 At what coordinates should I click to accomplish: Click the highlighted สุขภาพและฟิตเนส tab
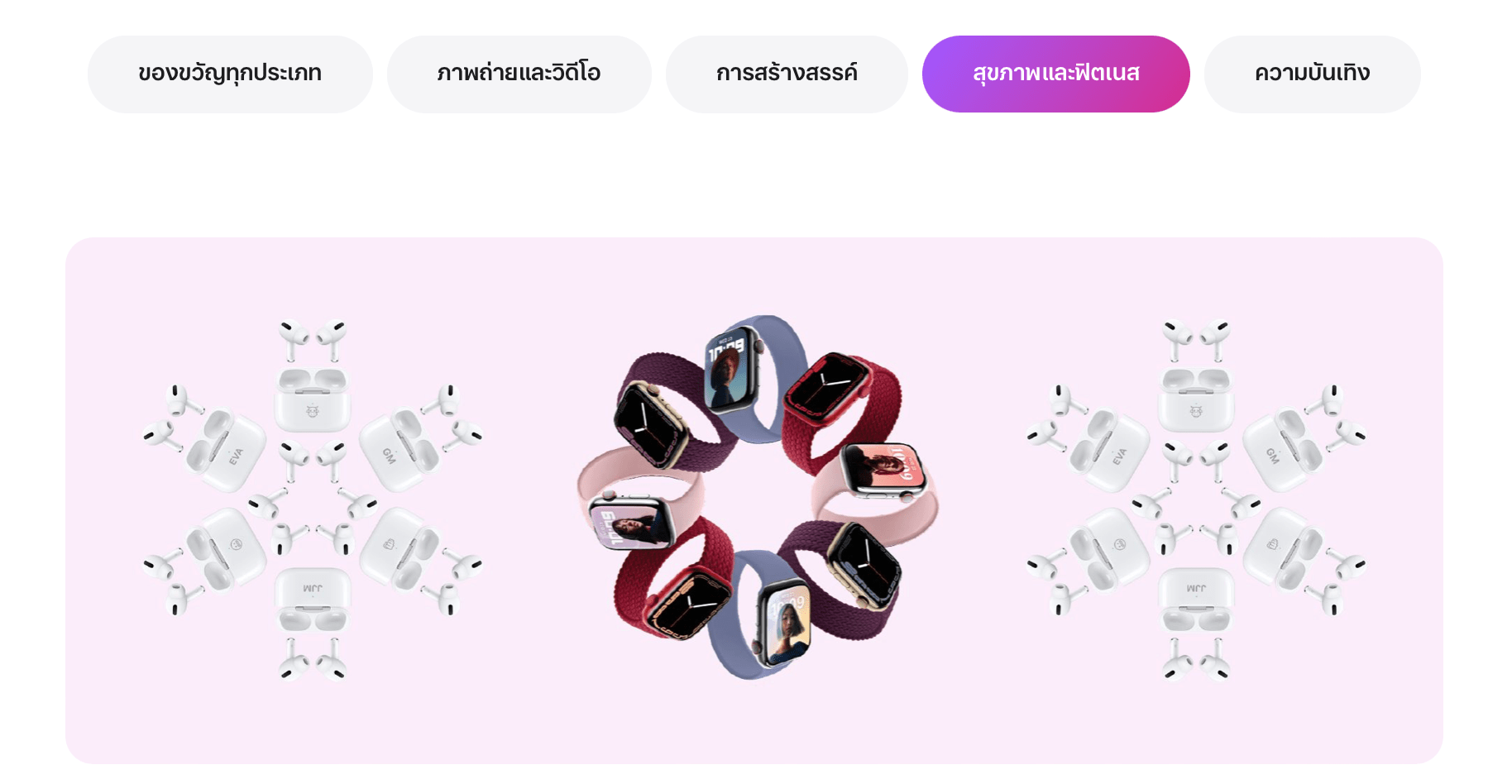[1055, 74]
